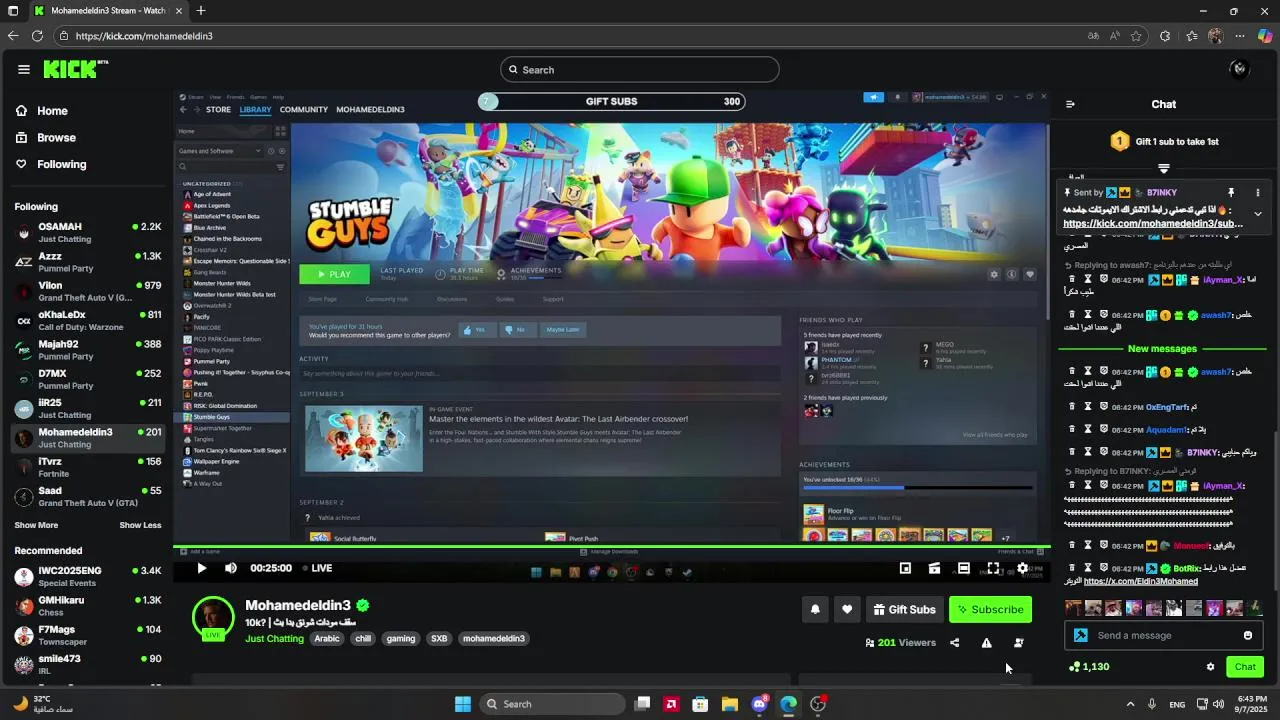
Task: Open a new browser tab
Action: (201, 11)
